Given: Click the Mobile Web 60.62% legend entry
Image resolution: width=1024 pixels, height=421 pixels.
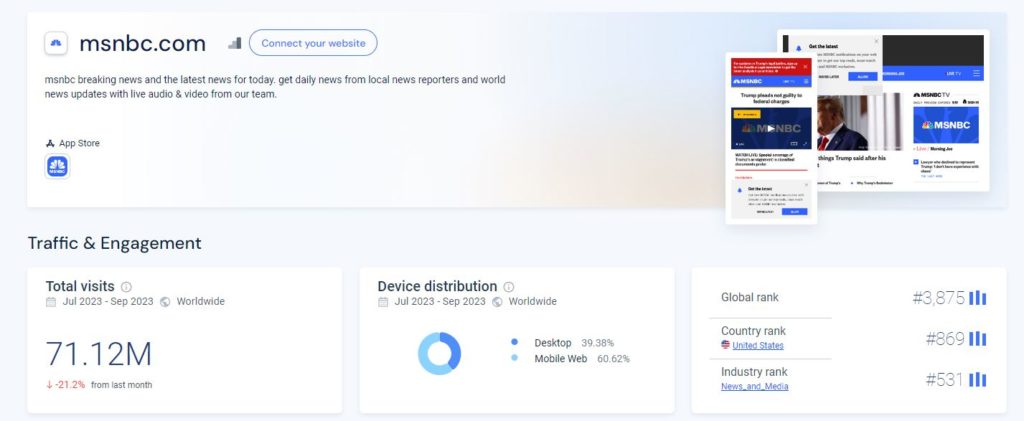Looking at the screenshot, I should (570, 358).
